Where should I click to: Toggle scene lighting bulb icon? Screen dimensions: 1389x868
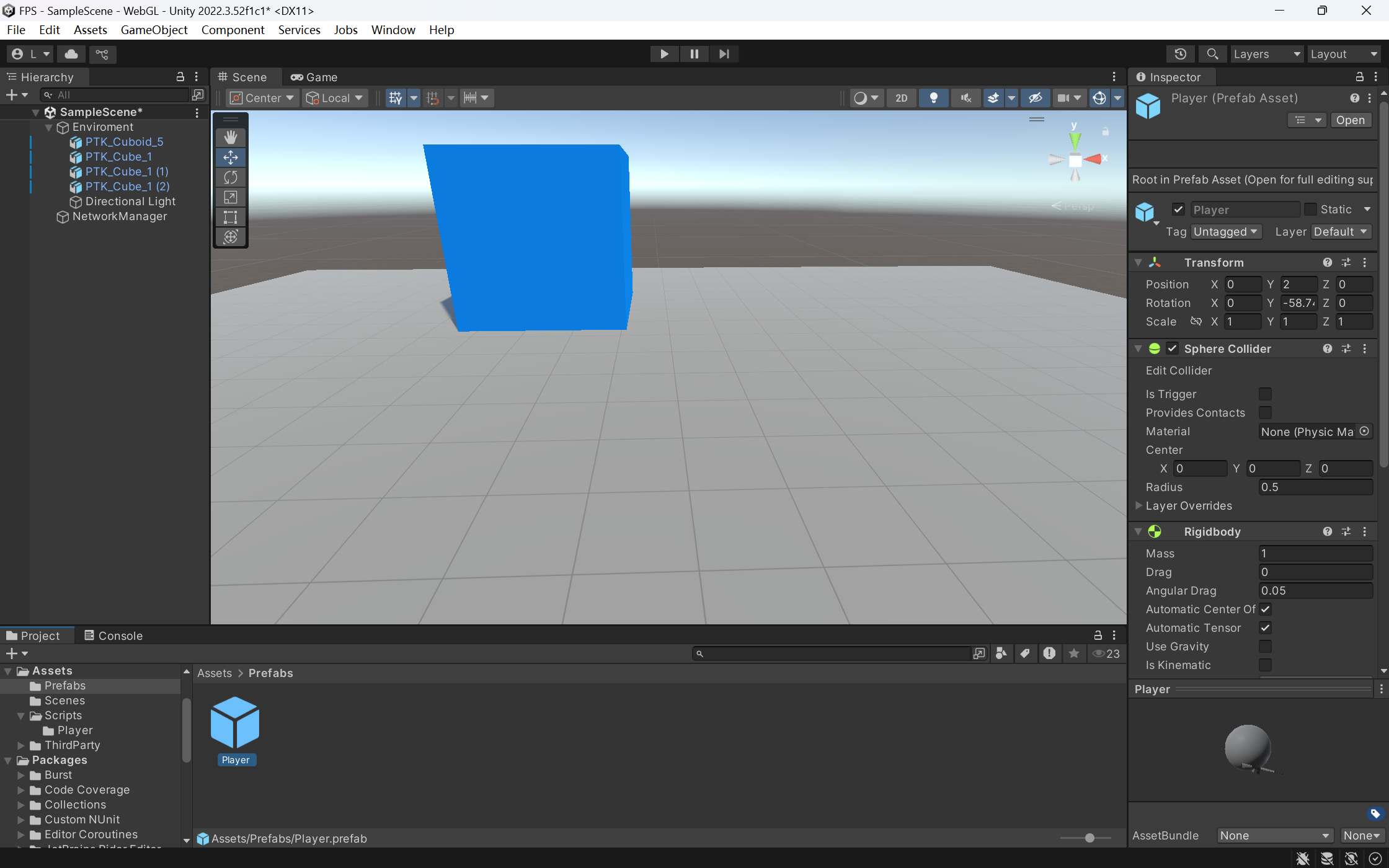pos(933,98)
